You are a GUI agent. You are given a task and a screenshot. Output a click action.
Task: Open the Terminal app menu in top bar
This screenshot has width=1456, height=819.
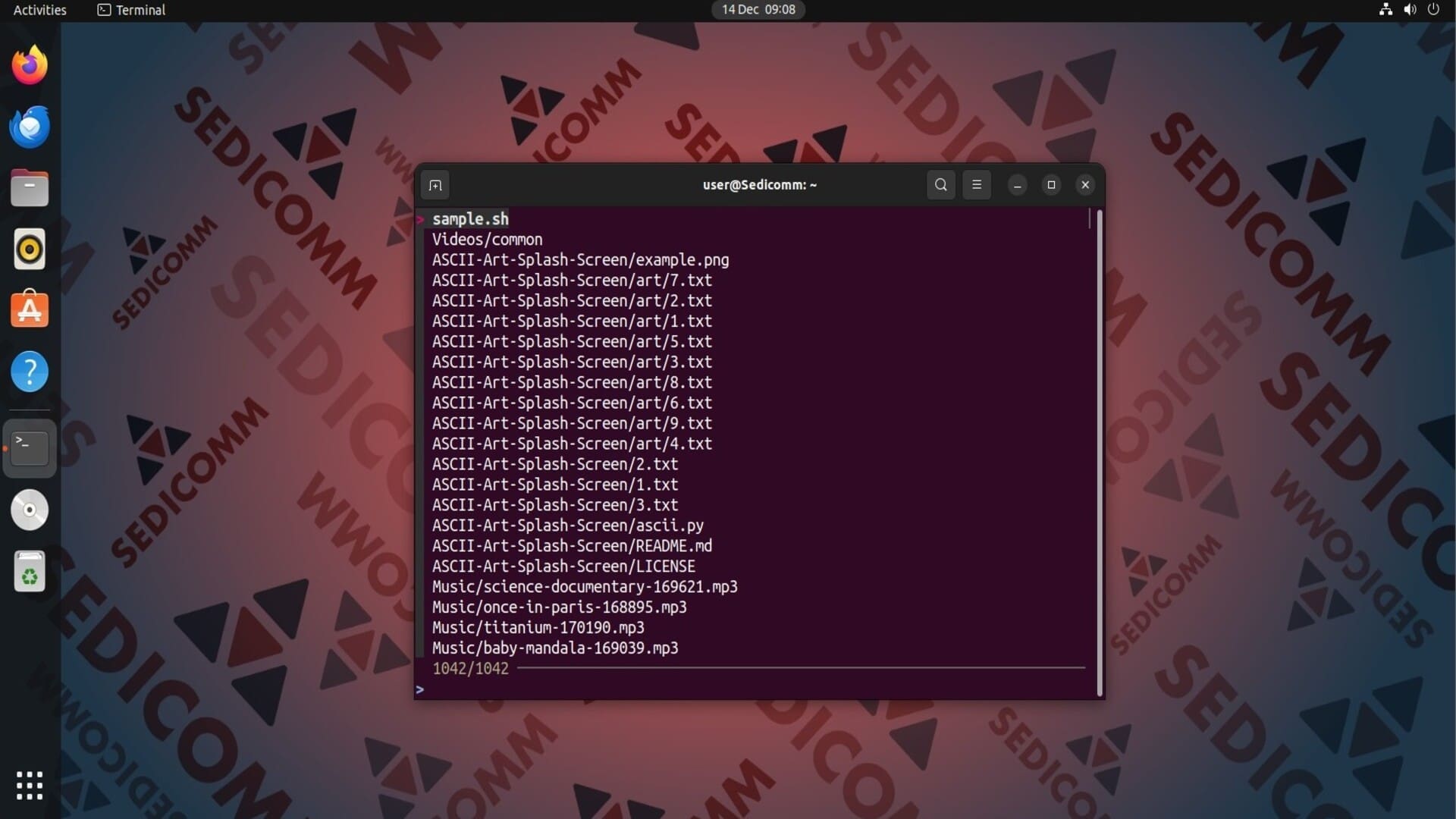131,10
